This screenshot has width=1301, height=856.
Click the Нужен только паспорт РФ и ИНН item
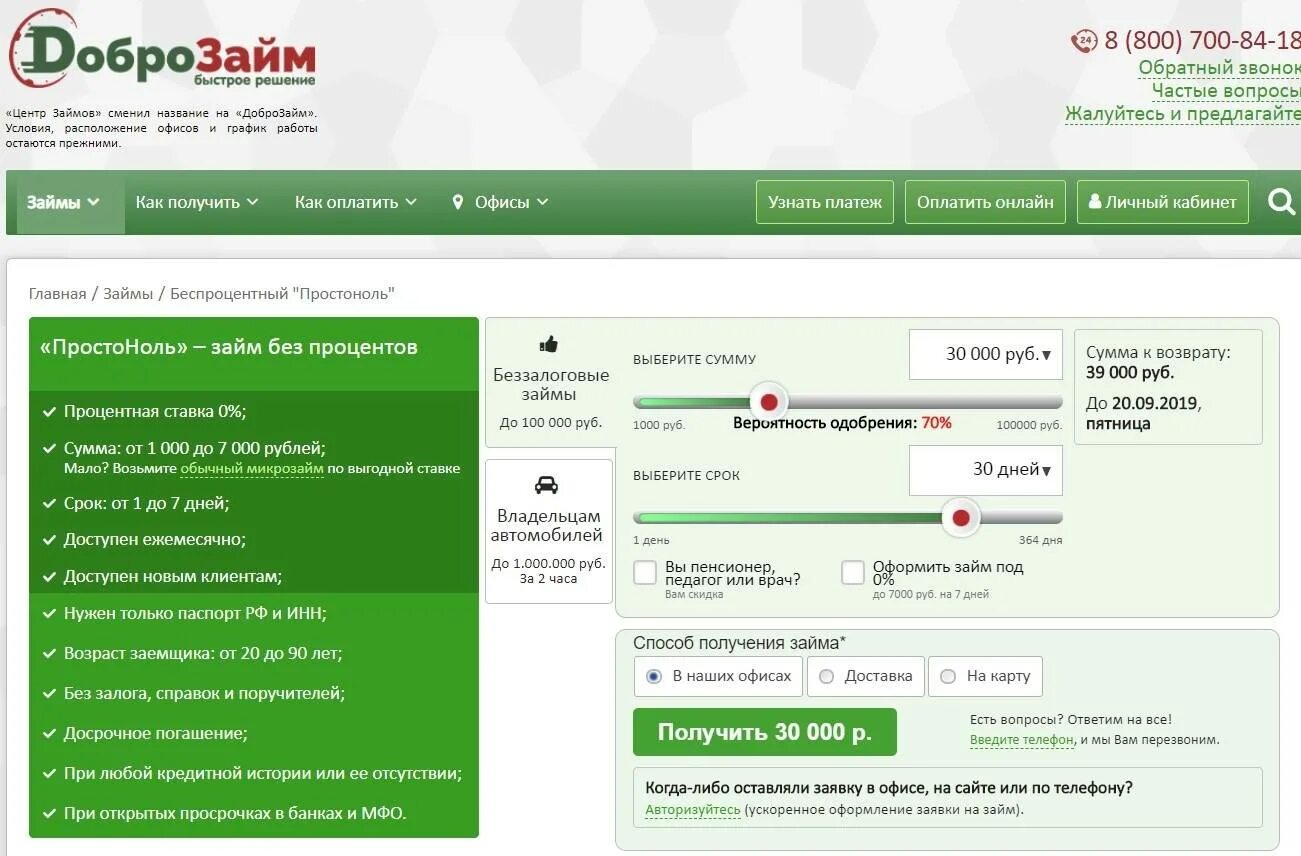pos(195,613)
